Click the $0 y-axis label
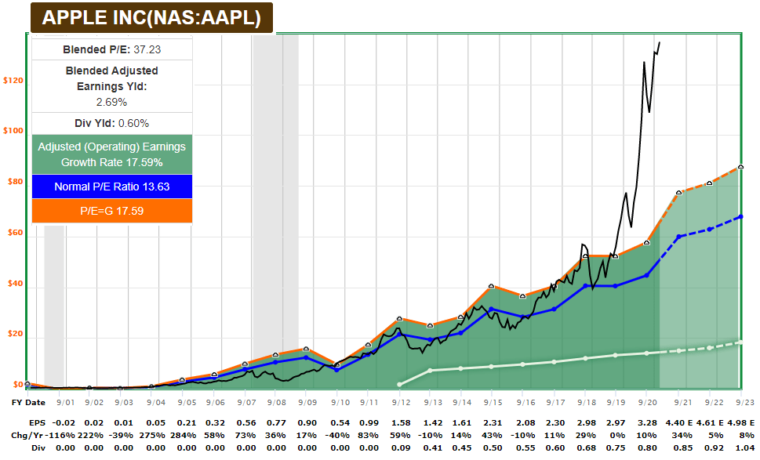760x460 pixels. (x=18, y=385)
